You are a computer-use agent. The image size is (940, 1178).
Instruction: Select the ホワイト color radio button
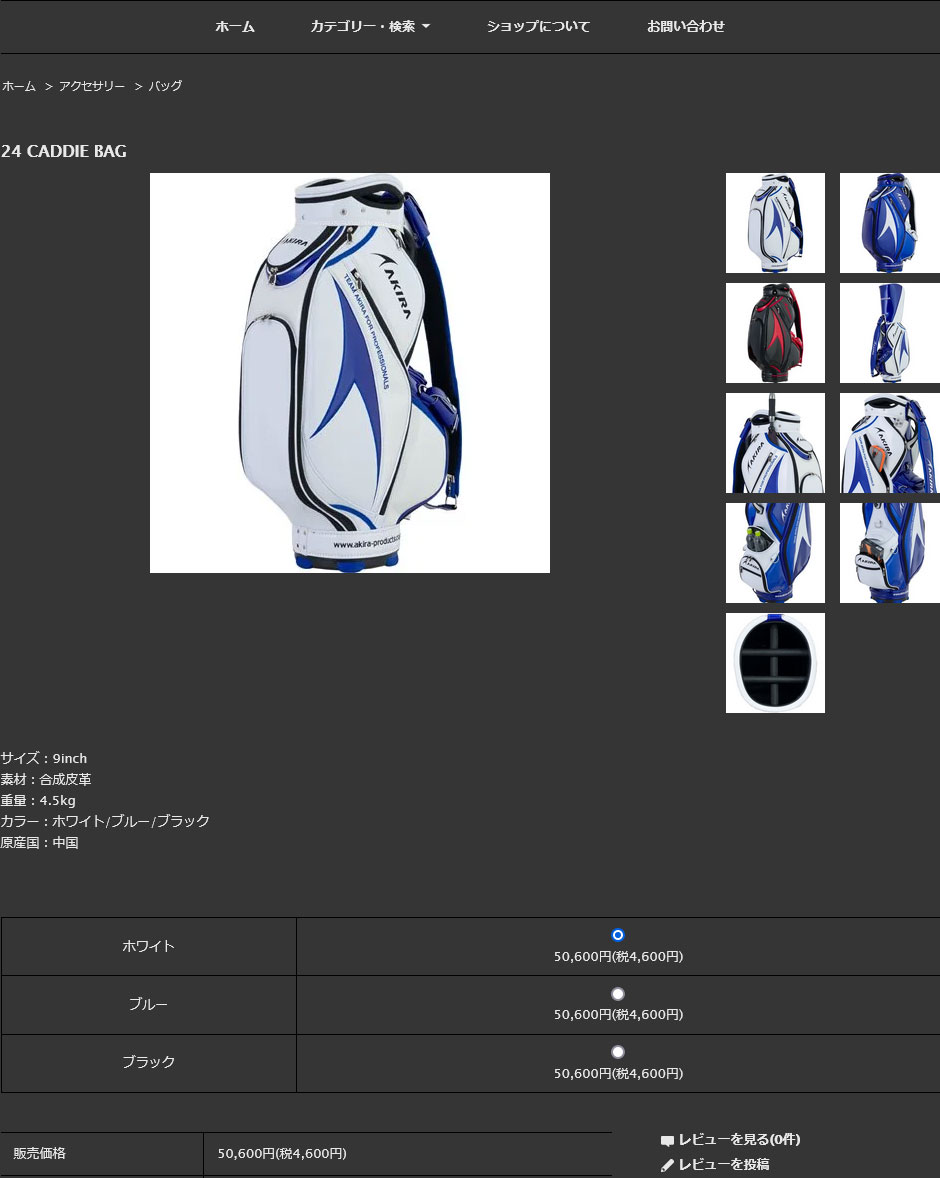[618, 935]
